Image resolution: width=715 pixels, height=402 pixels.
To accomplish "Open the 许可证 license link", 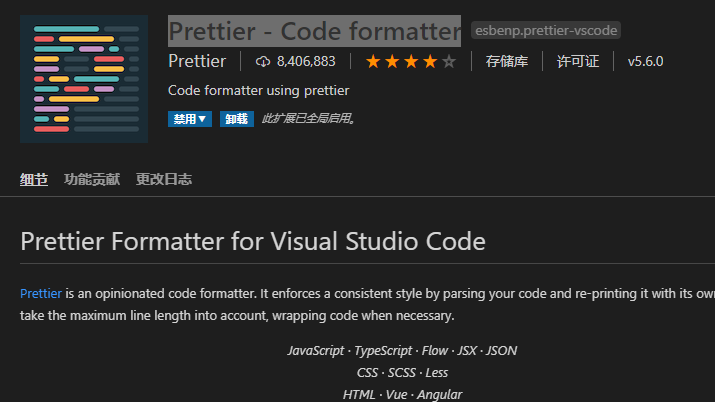I will (x=578, y=61).
